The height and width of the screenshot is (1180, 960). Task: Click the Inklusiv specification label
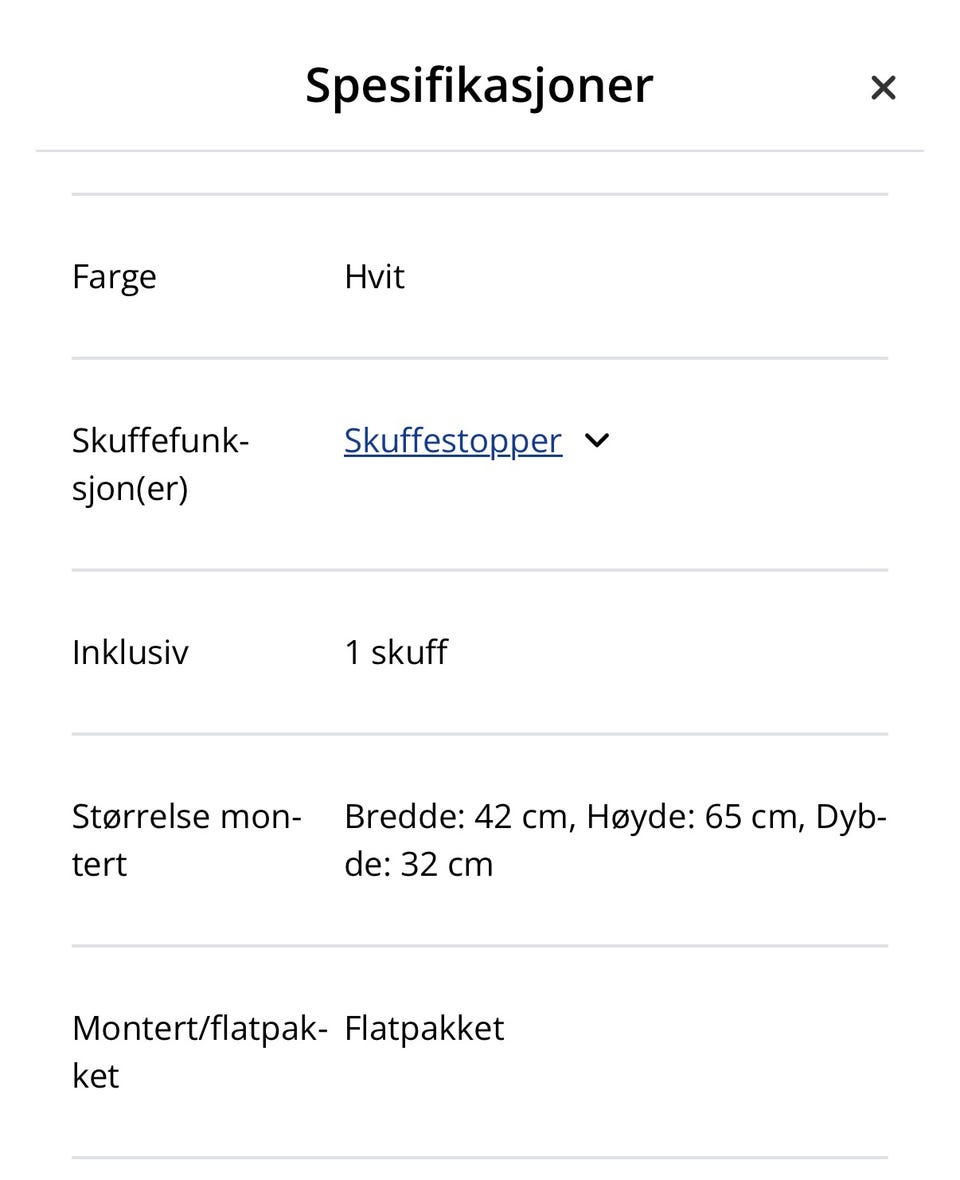(130, 652)
